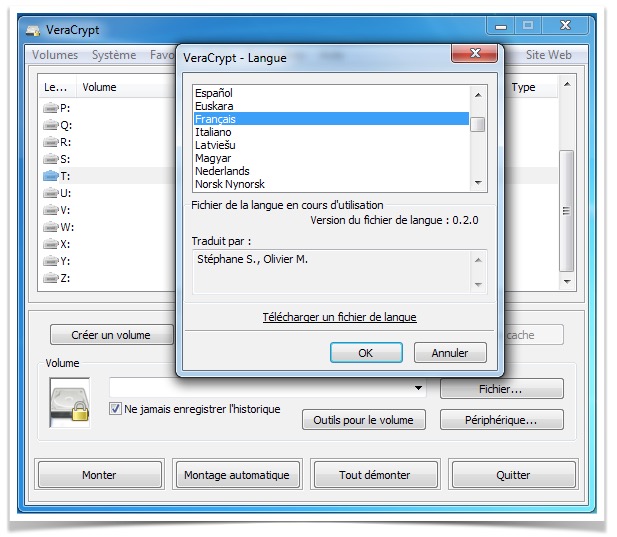Select the W: drive icon
The width and height of the screenshot is (617, 537).
[x=51, y=227]
